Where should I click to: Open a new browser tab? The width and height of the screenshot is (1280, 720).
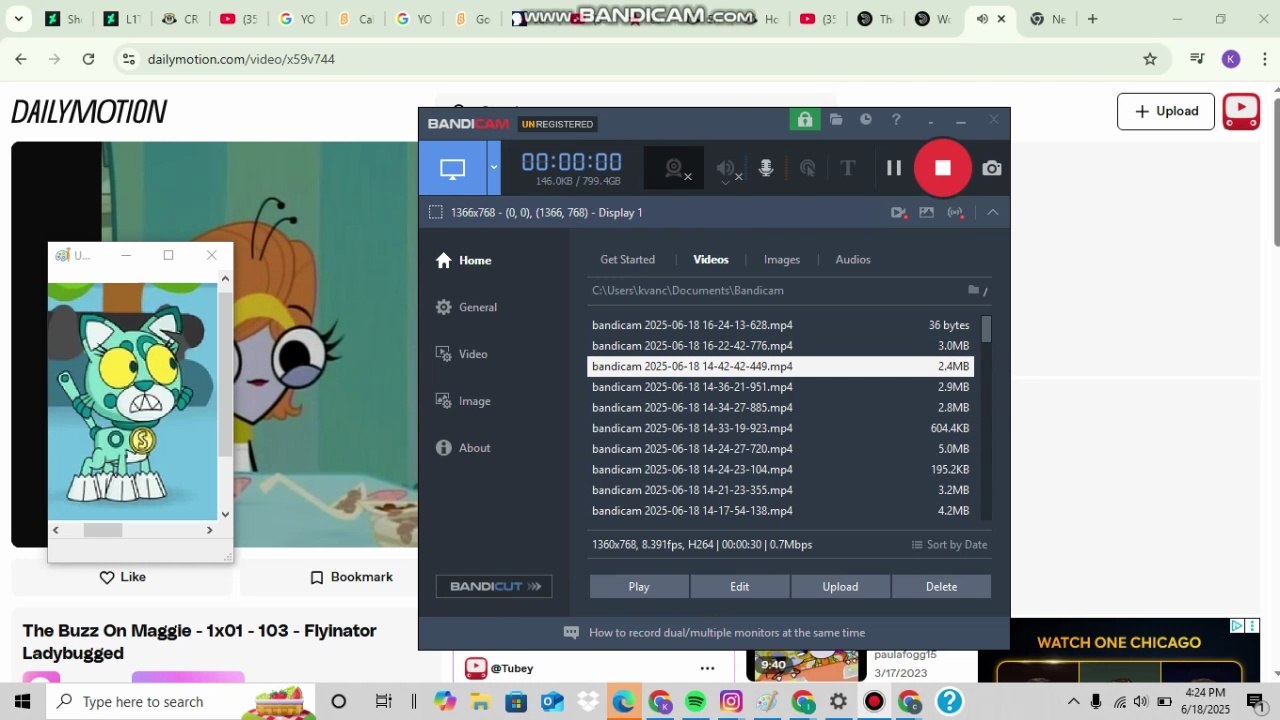(1093, 19)
